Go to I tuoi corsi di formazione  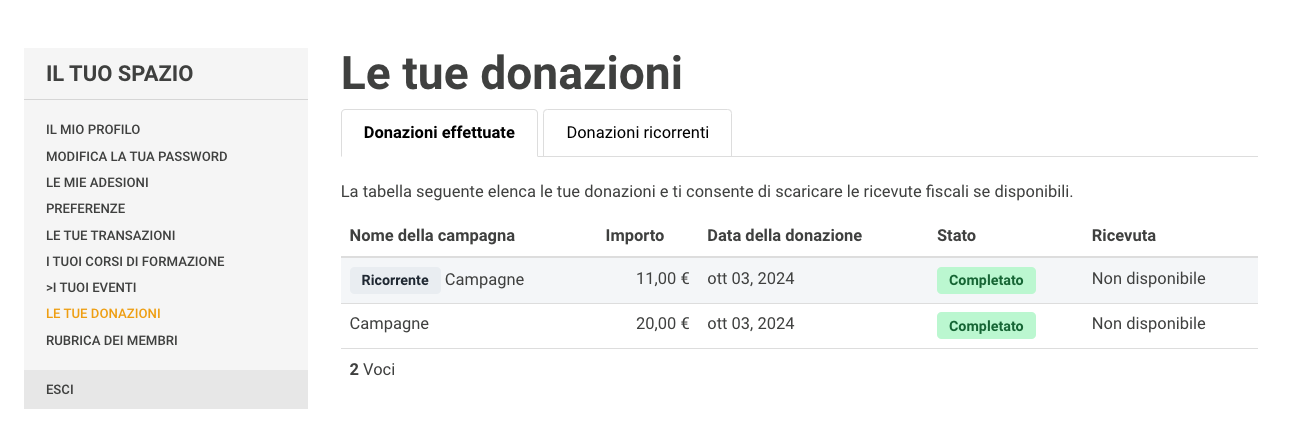click(135, 261)
